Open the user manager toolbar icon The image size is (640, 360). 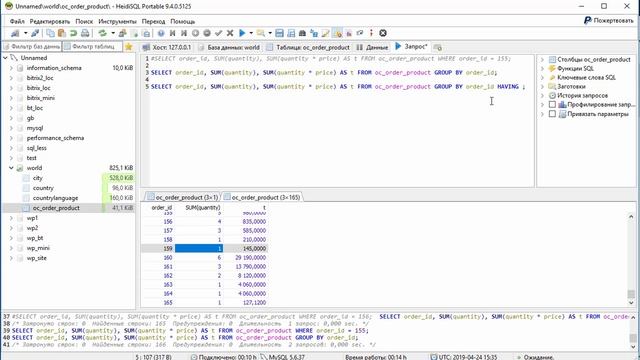point(122,33)
